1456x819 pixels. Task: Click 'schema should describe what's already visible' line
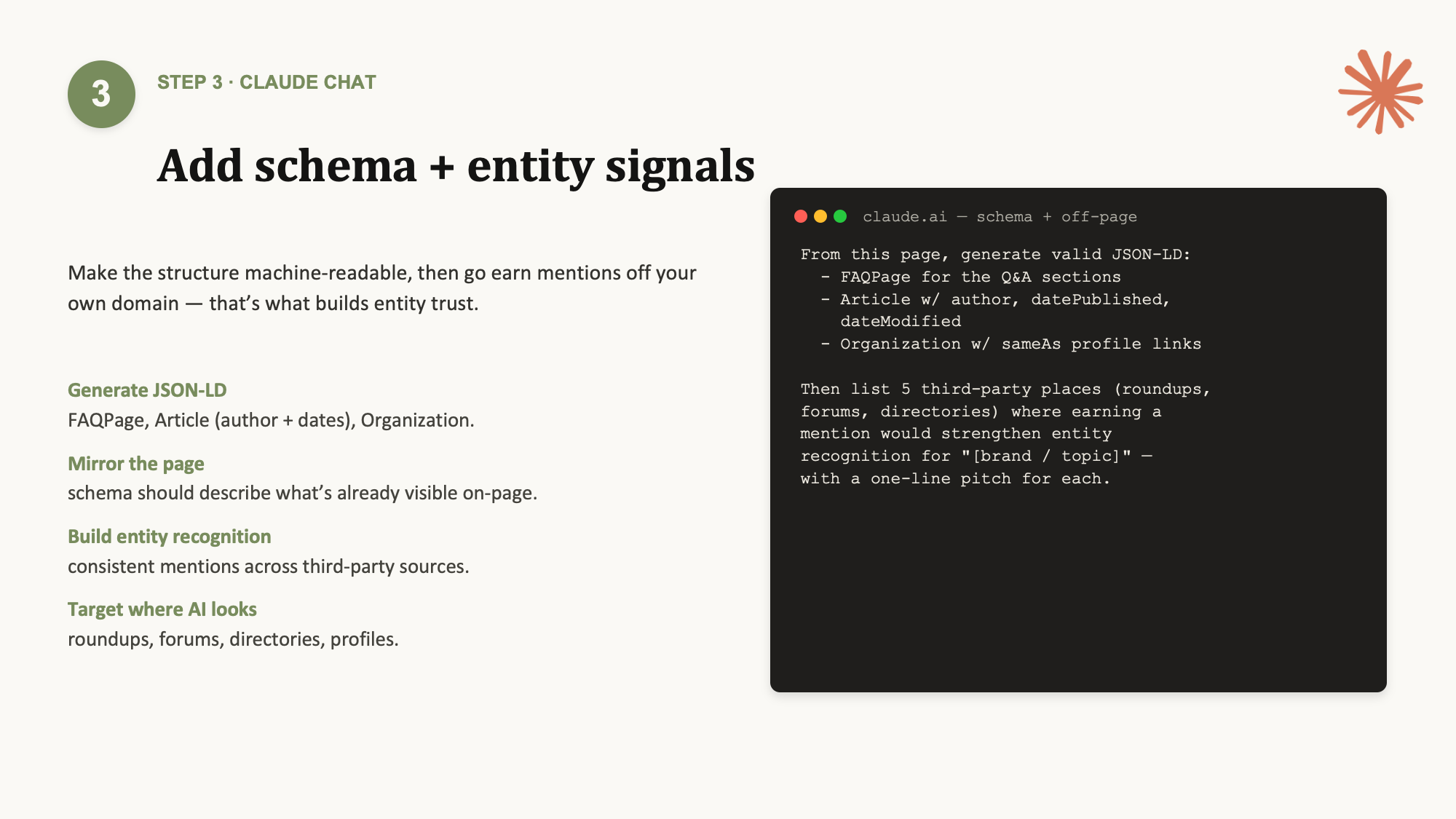[x=302, y=493]
